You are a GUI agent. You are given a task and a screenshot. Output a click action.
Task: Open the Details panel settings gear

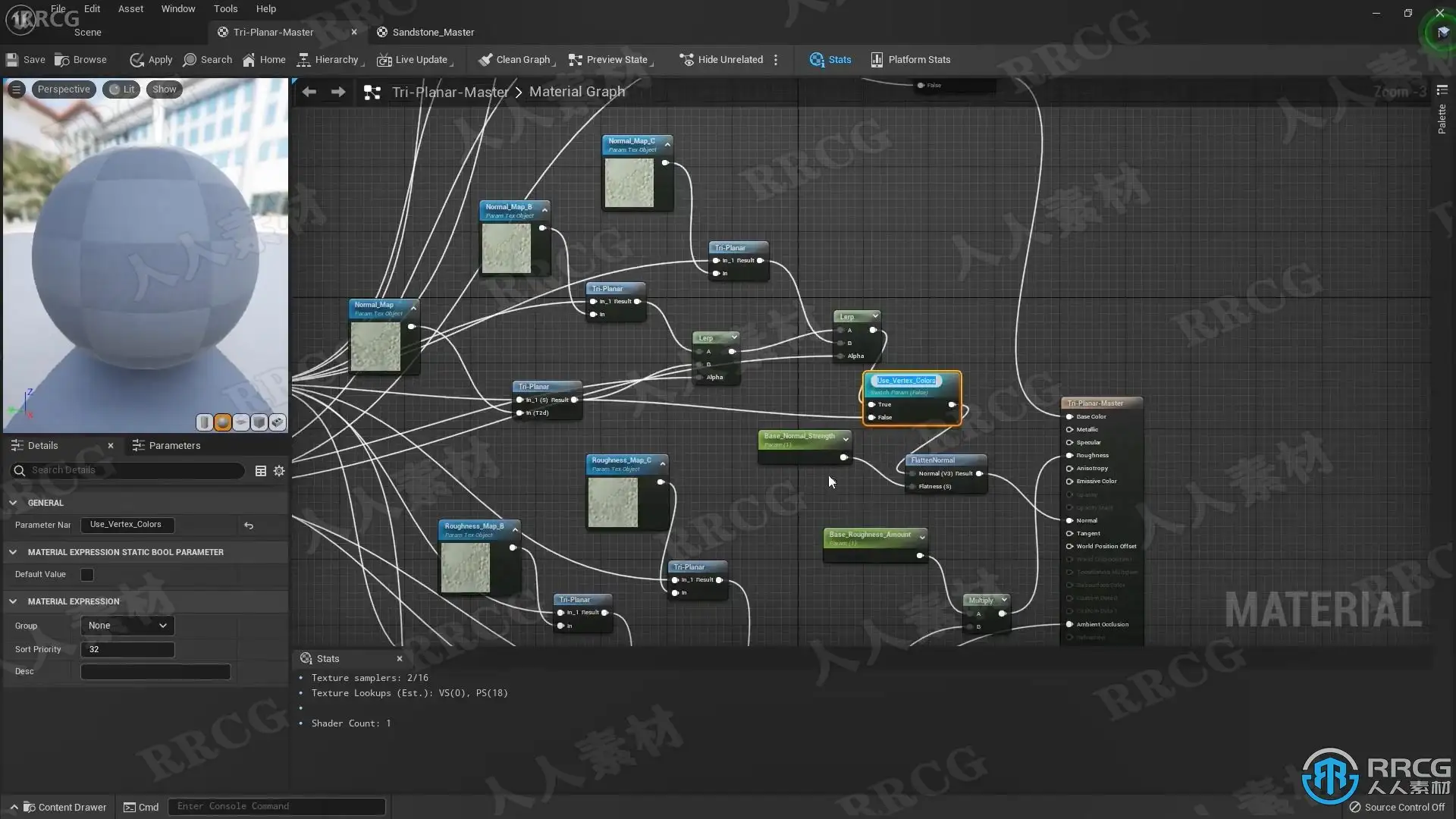(x=279, y=471)
